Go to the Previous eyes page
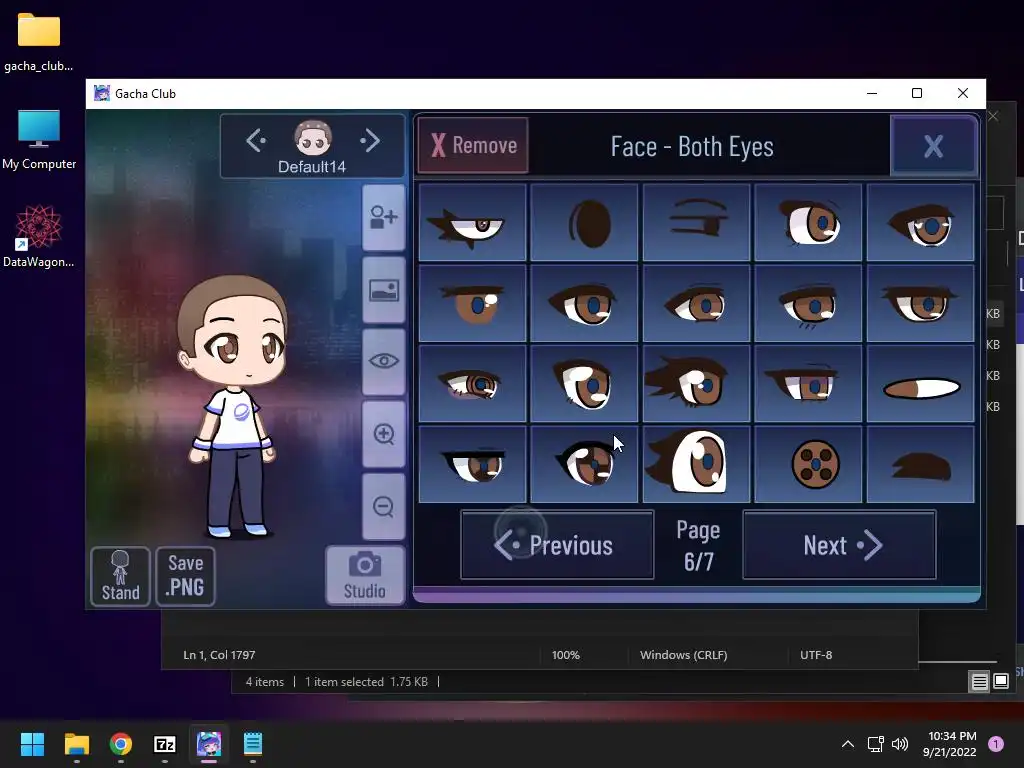 click(557, 545)
